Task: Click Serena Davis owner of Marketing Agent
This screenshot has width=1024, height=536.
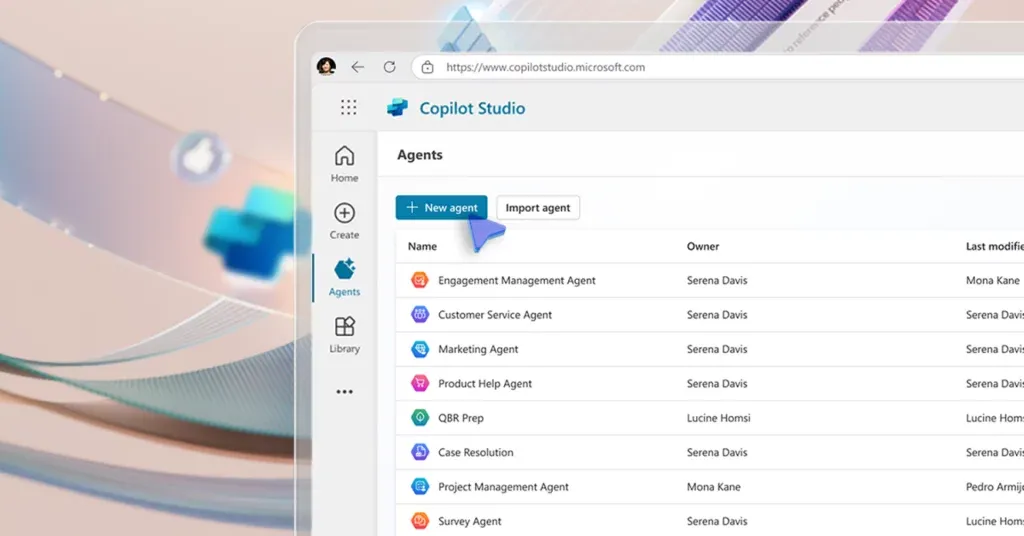Action: 717,349
